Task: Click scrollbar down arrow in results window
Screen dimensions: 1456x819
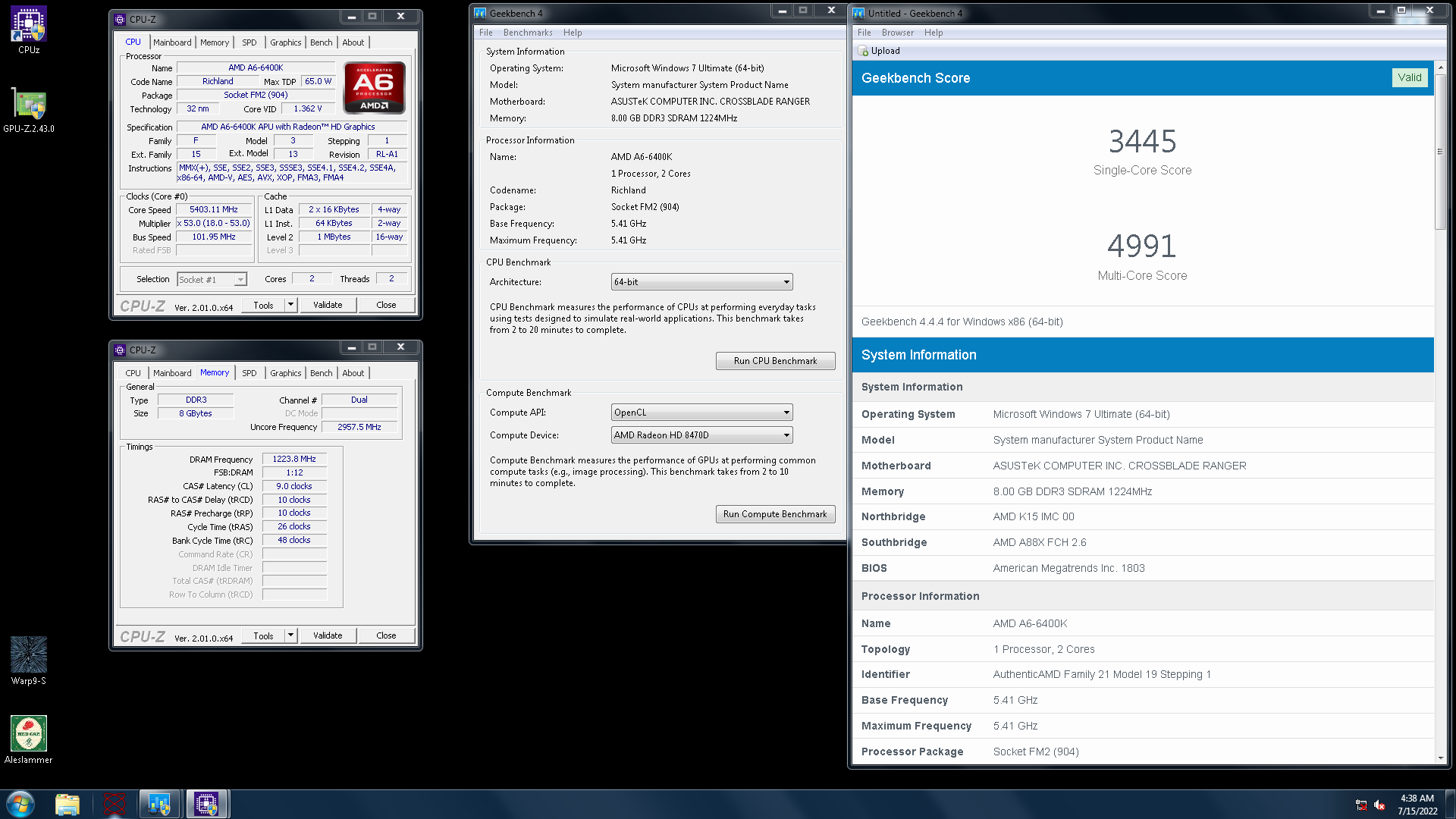Action: pyautogui.click(x=1440, y=758)
